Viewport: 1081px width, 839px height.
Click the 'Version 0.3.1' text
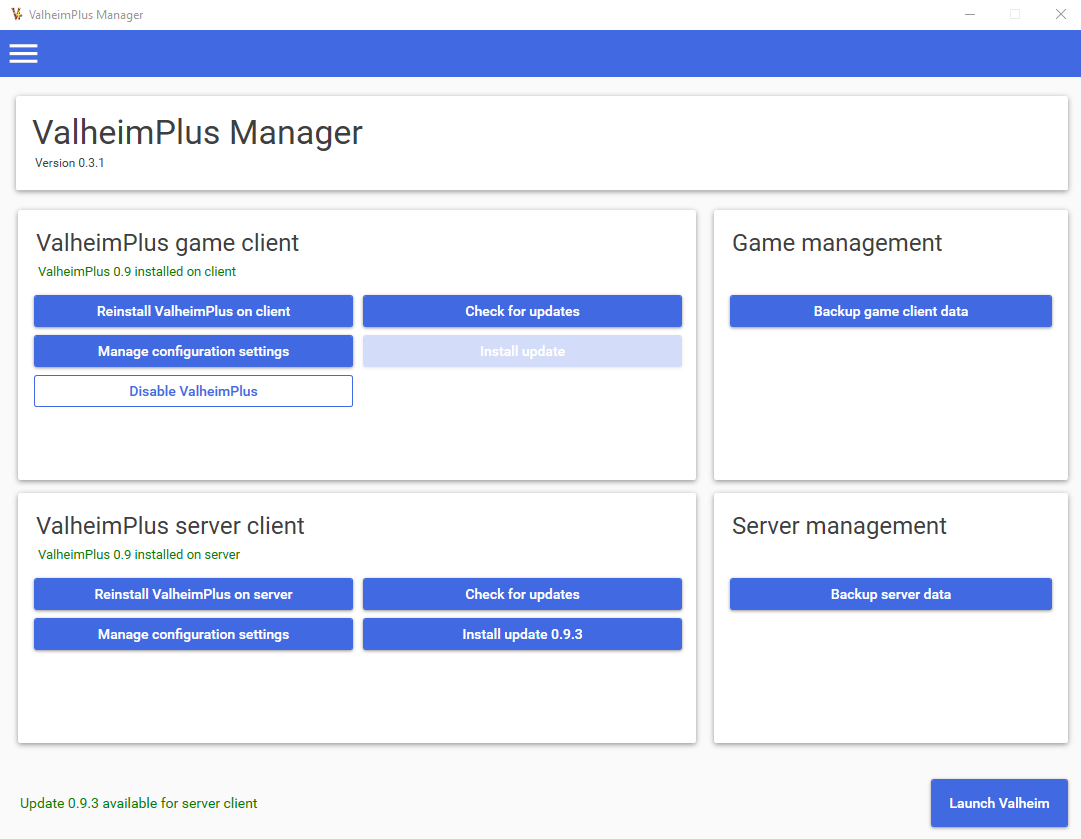point(70,163)
